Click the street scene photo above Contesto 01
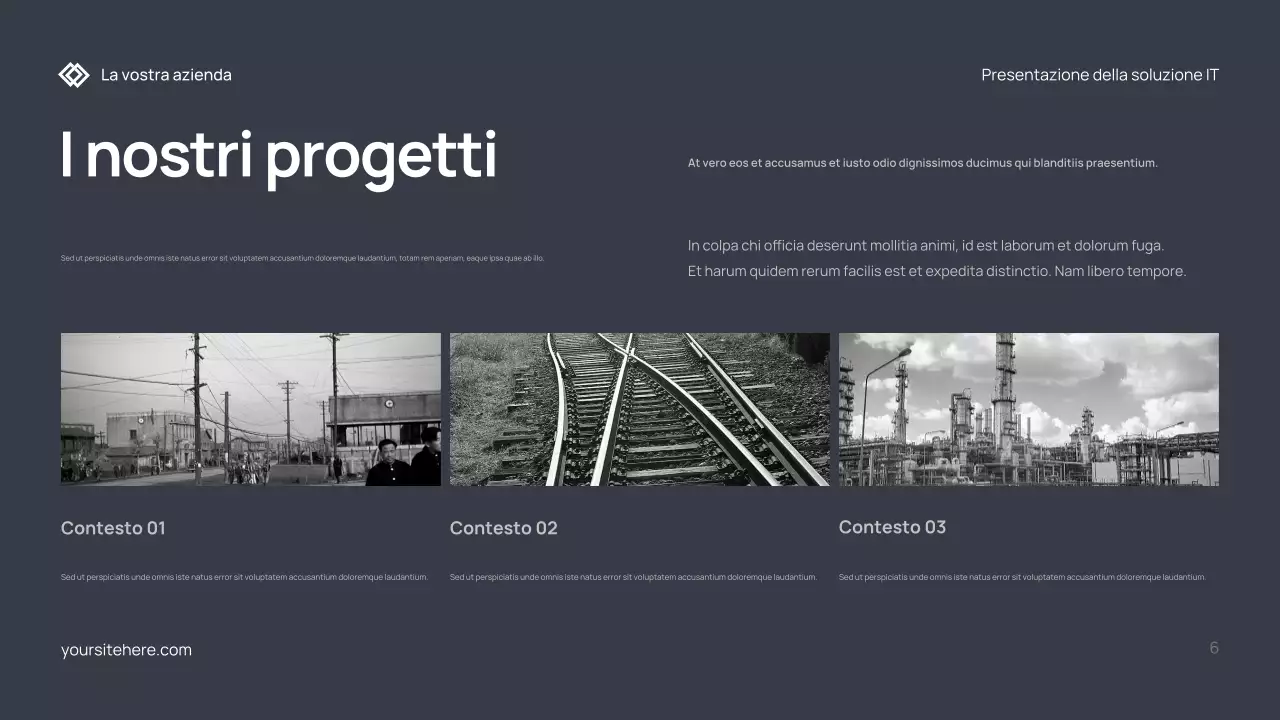 click(x=250, y=408)
